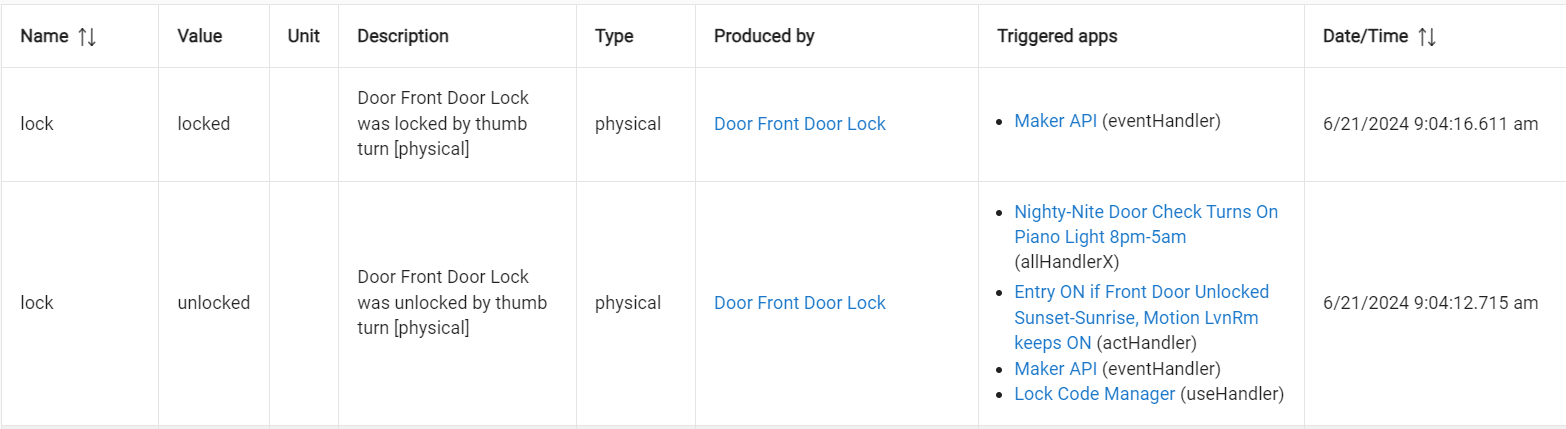The width and height of the screenshot is (1566, 429).
Task: Click the 'unlocked' value cell
Action: pyautogui.click(x=213, y=303)
